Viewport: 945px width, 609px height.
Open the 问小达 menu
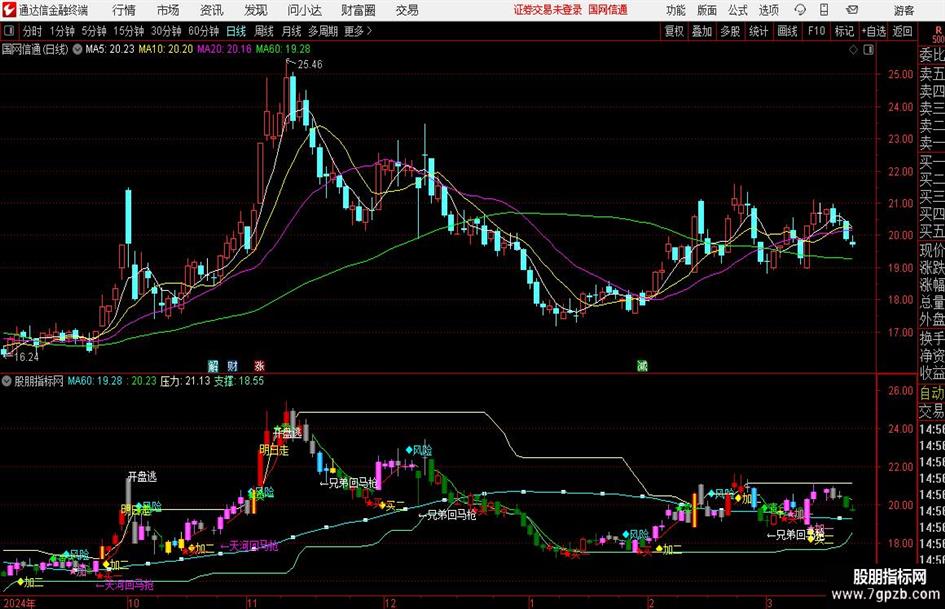point(304,10)
